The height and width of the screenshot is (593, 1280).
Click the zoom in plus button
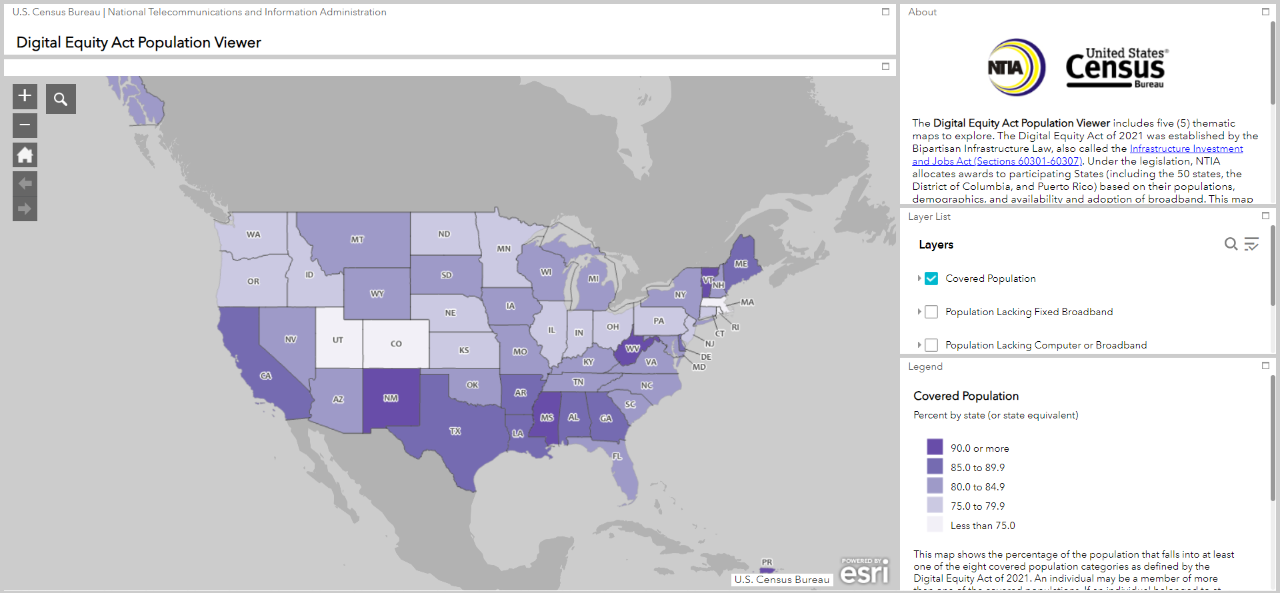(25, 96)
